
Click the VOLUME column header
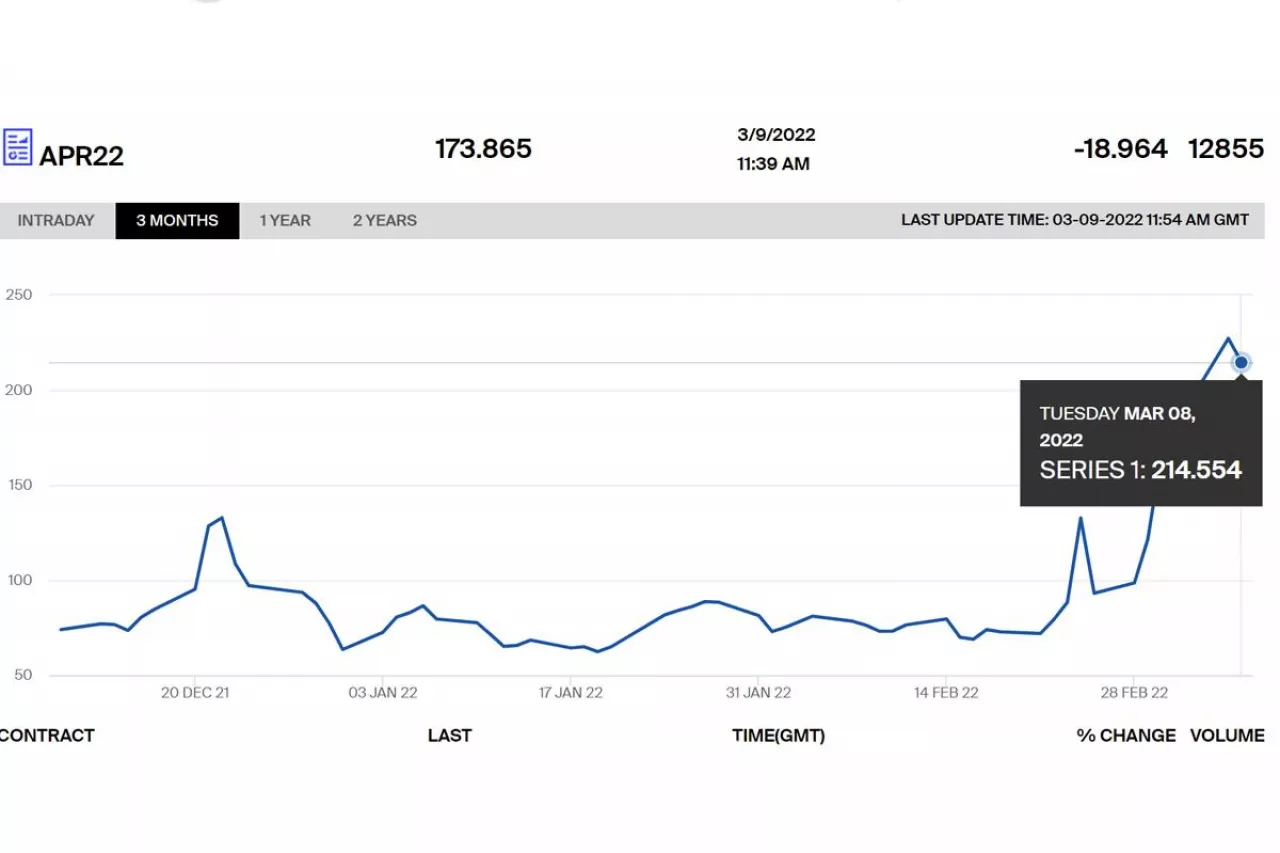[1227, 735]
